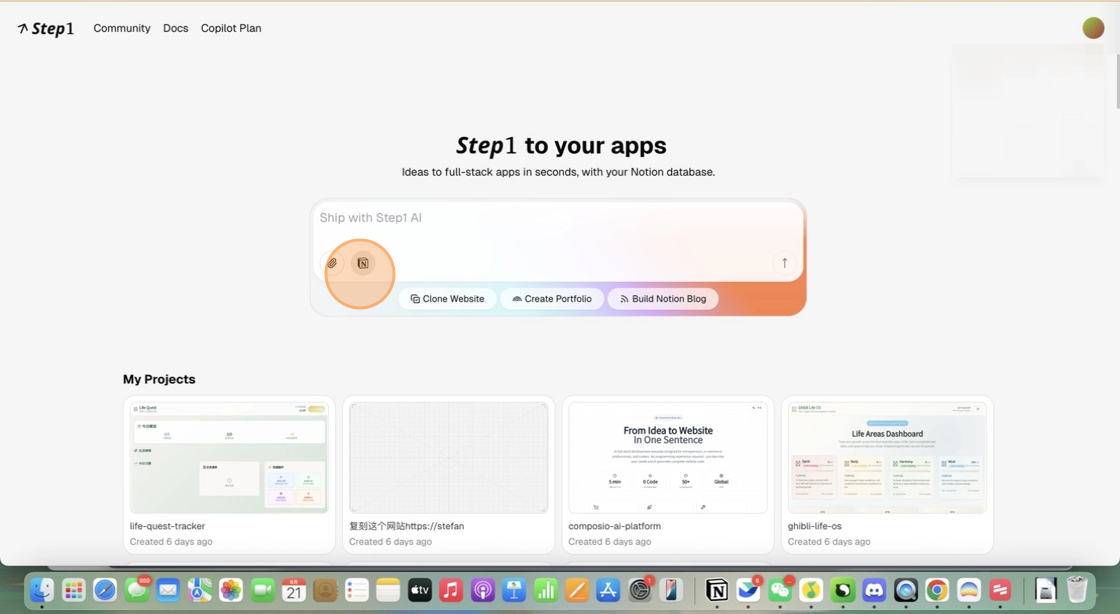
Task: Open Mail from the dock
Action: coord(168,590)
